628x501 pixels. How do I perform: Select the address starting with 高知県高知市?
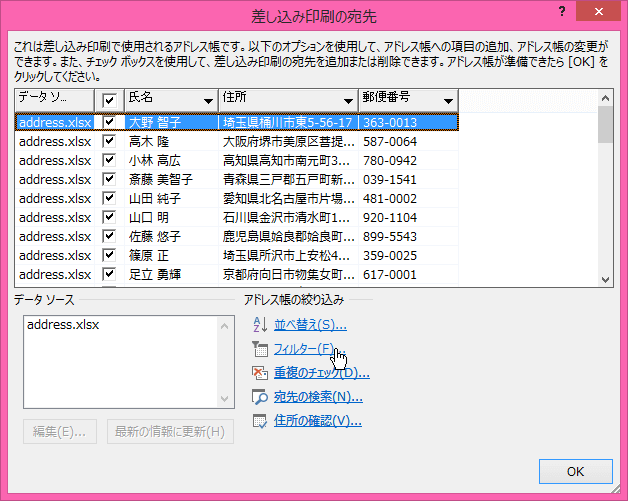point(286,161)
